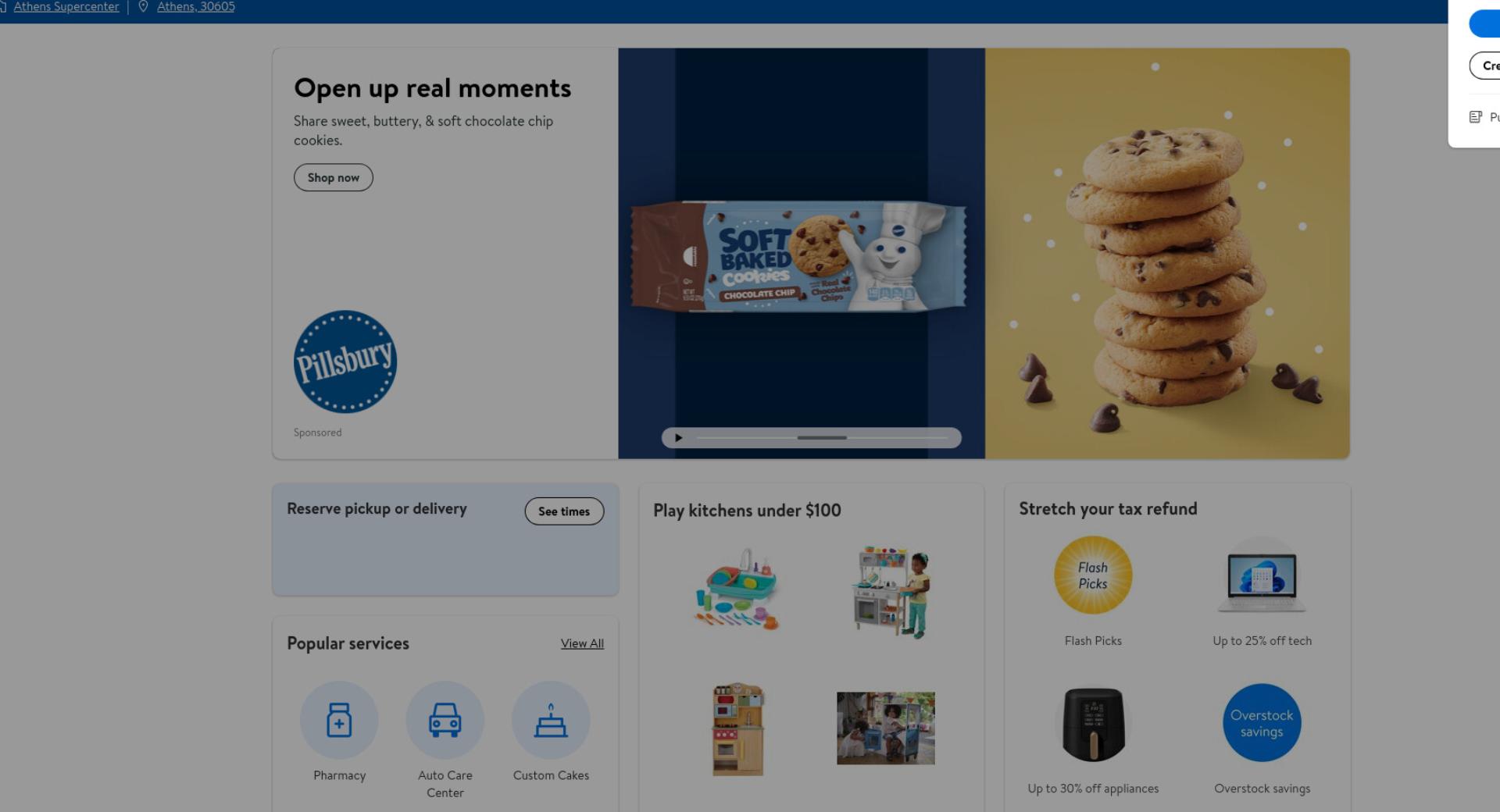The image size is (1500, 812).
Task: Click the Pillsbury brand logo
Action: (345, 361)
